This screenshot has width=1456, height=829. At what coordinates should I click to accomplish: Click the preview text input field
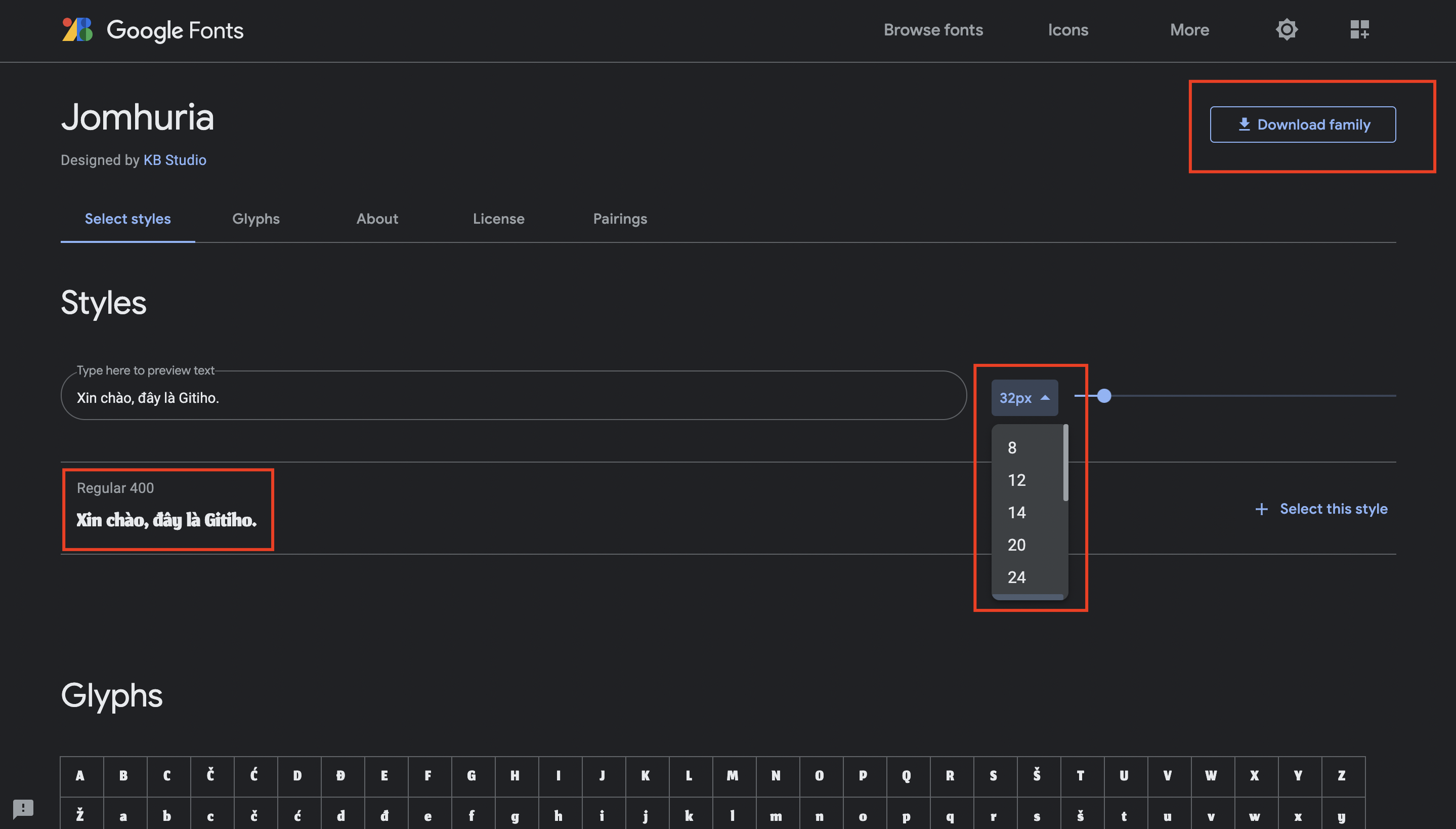[513, 396]
